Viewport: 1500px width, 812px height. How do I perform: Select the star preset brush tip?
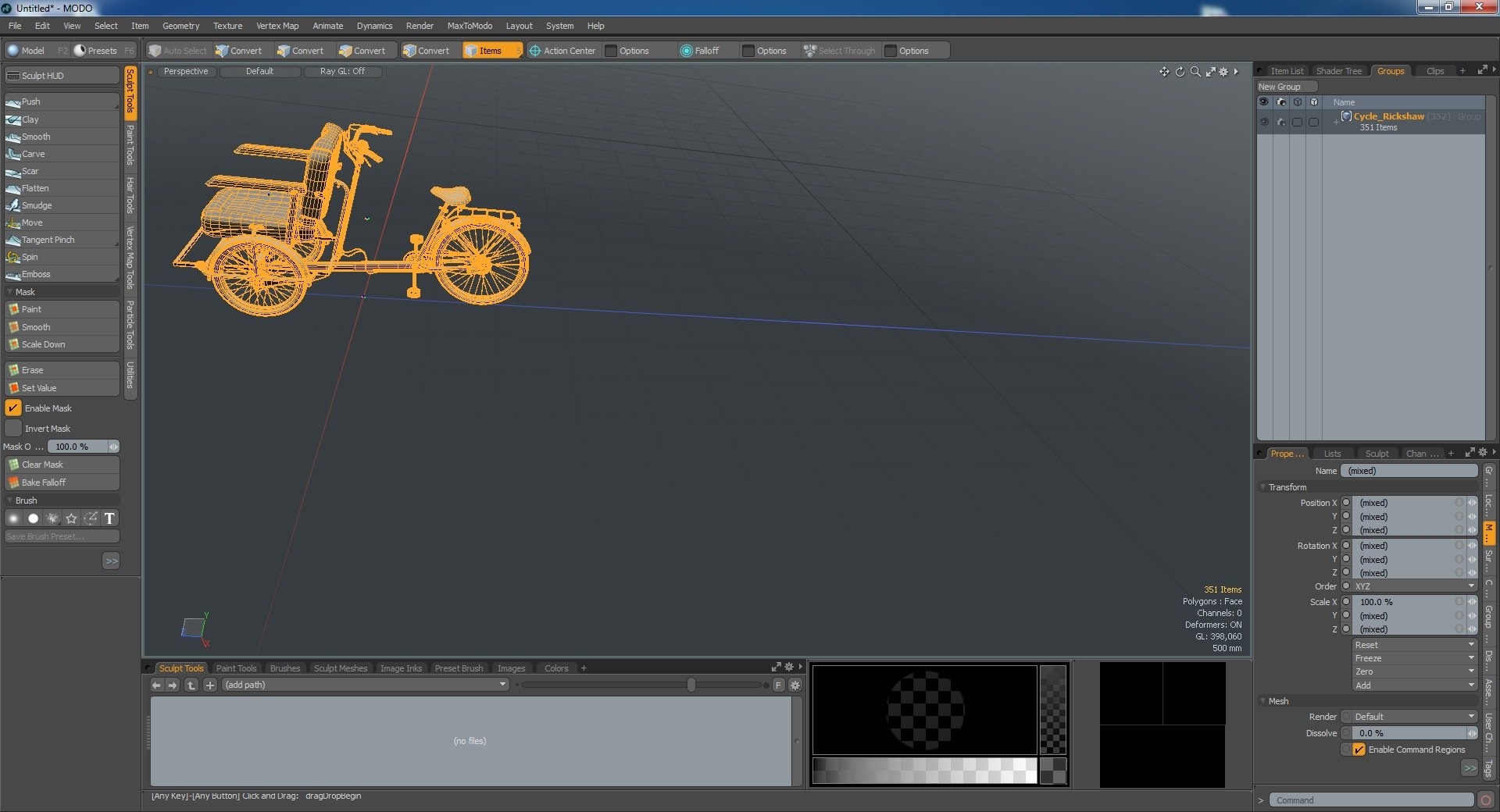[71, 518]
